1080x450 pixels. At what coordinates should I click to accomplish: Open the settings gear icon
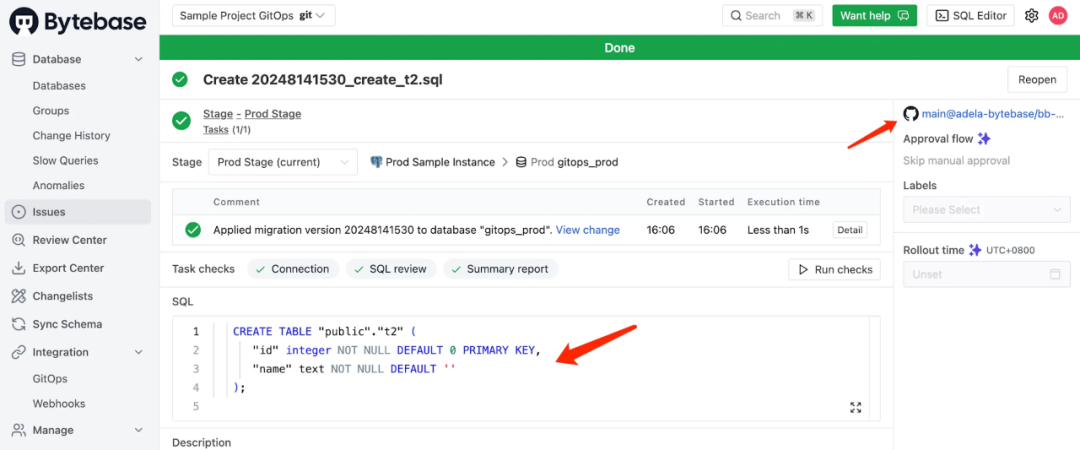click(x=1031, y=15)
